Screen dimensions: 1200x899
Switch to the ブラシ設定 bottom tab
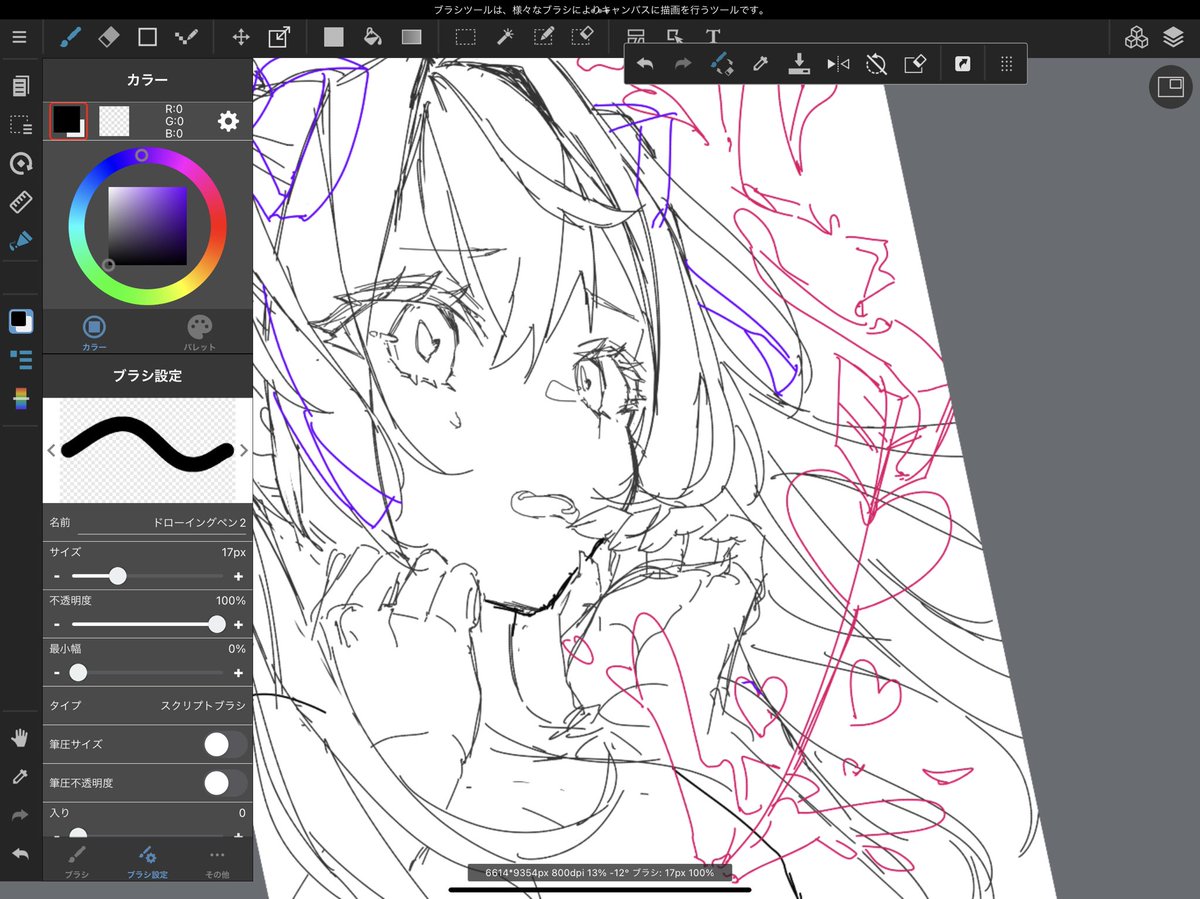[x=147, y=861]
